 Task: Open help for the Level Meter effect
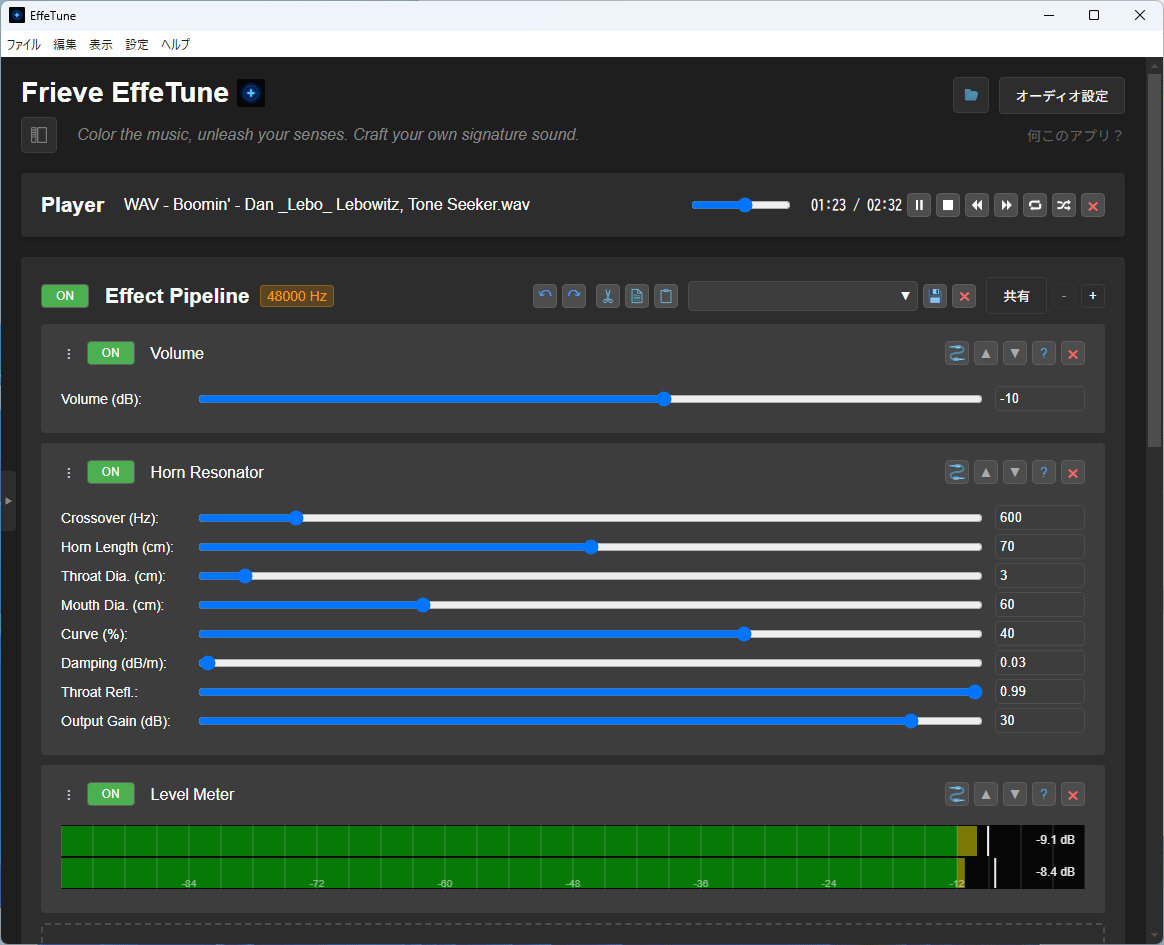[1044, 793]
